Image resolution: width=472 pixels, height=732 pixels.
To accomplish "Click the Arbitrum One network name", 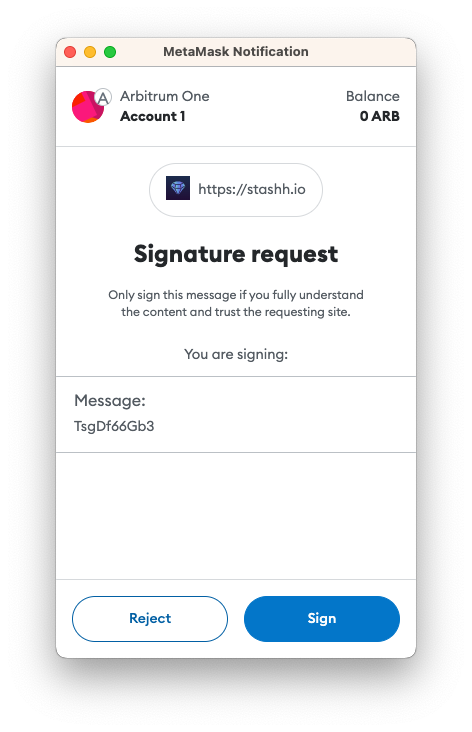I will point(165,96).
